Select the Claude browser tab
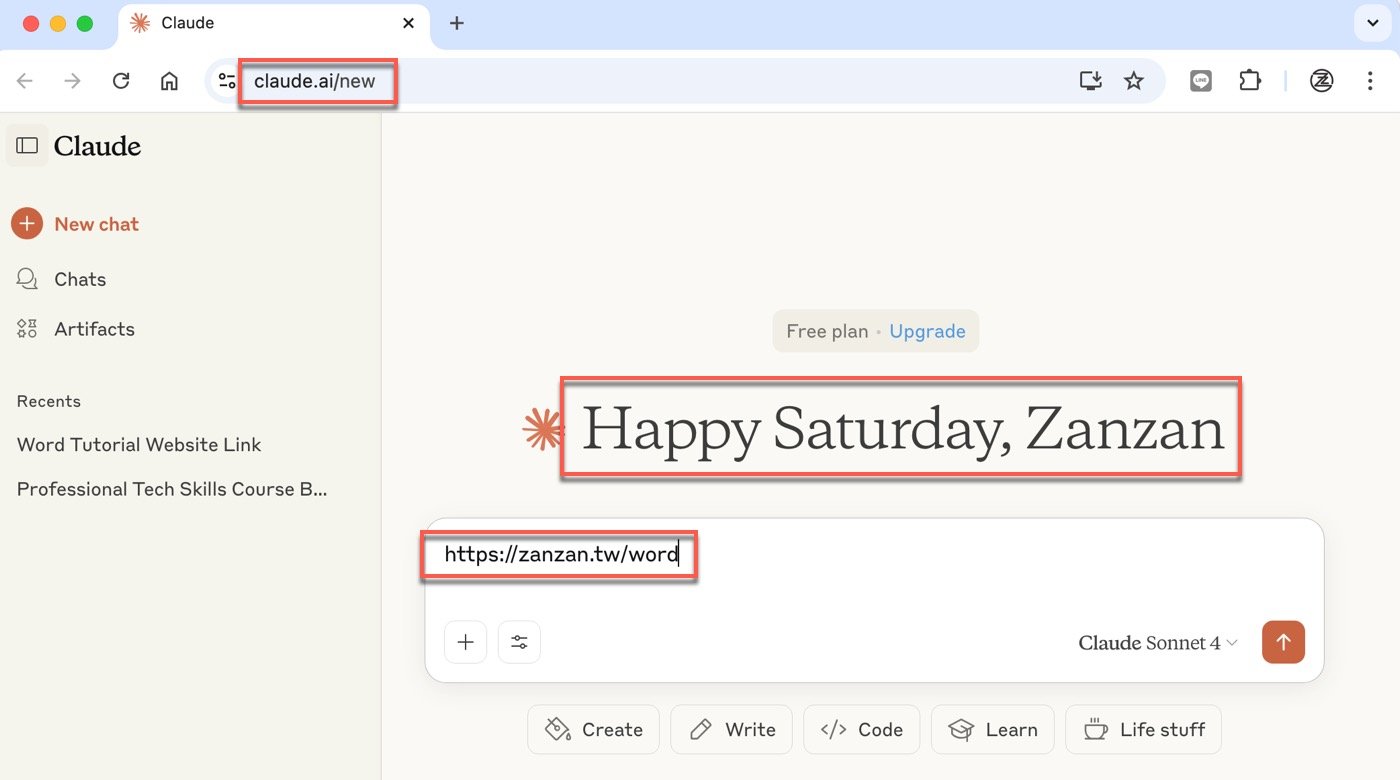This screenshot has height=780, width=1400. 274,24
